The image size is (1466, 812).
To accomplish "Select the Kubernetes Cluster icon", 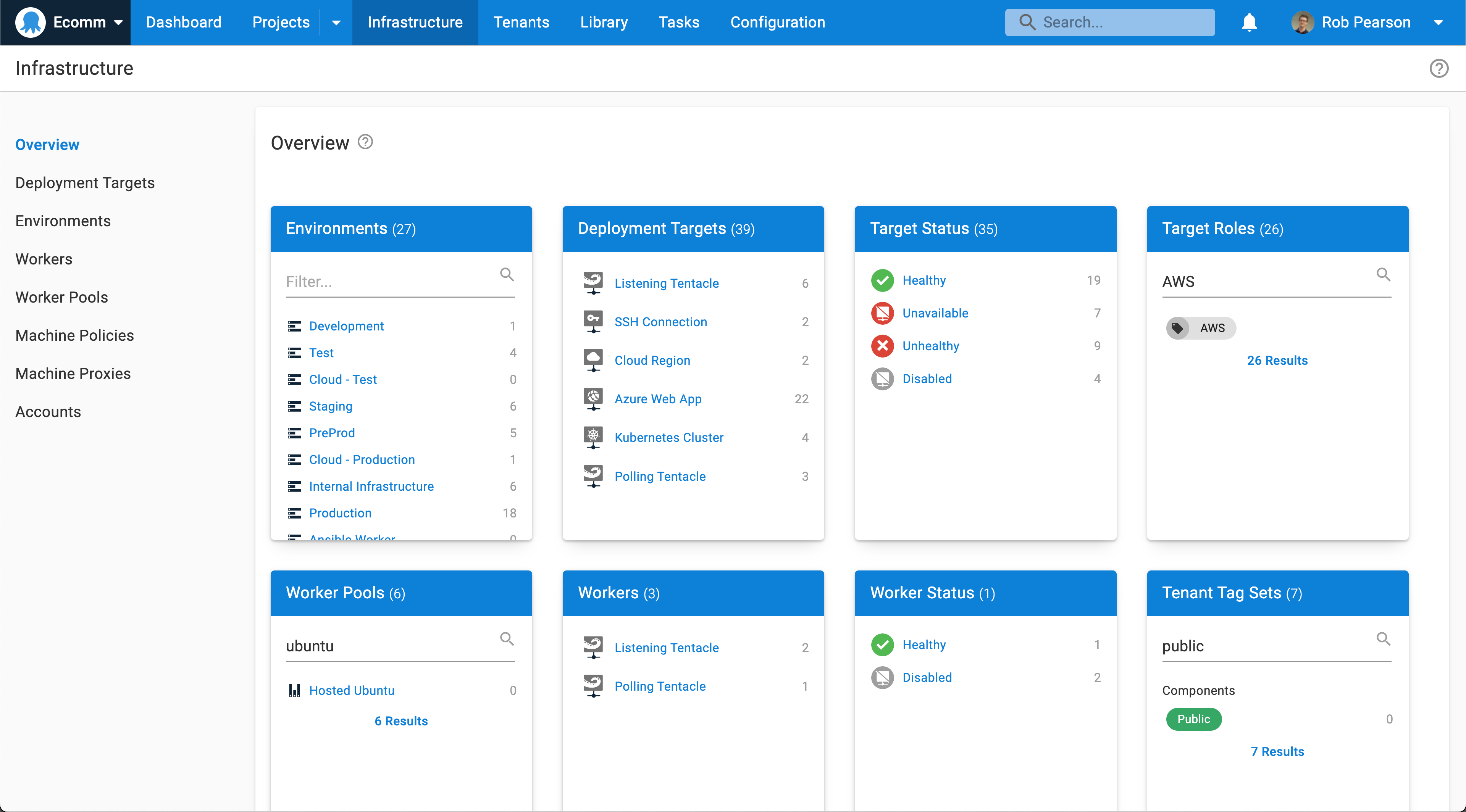I will click(x=593, y=437).
